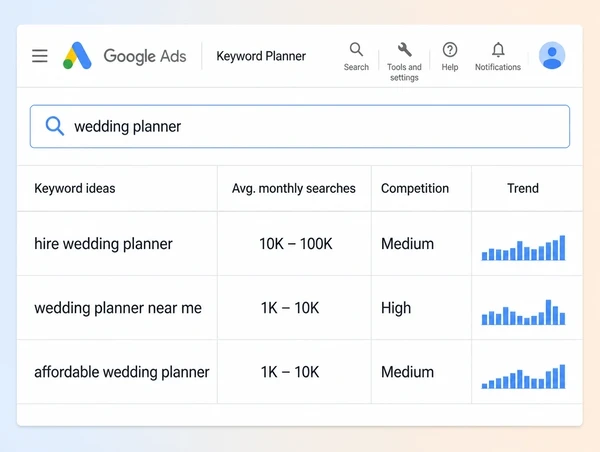Select keyword 'hire wedding planner'

point(103,244)
